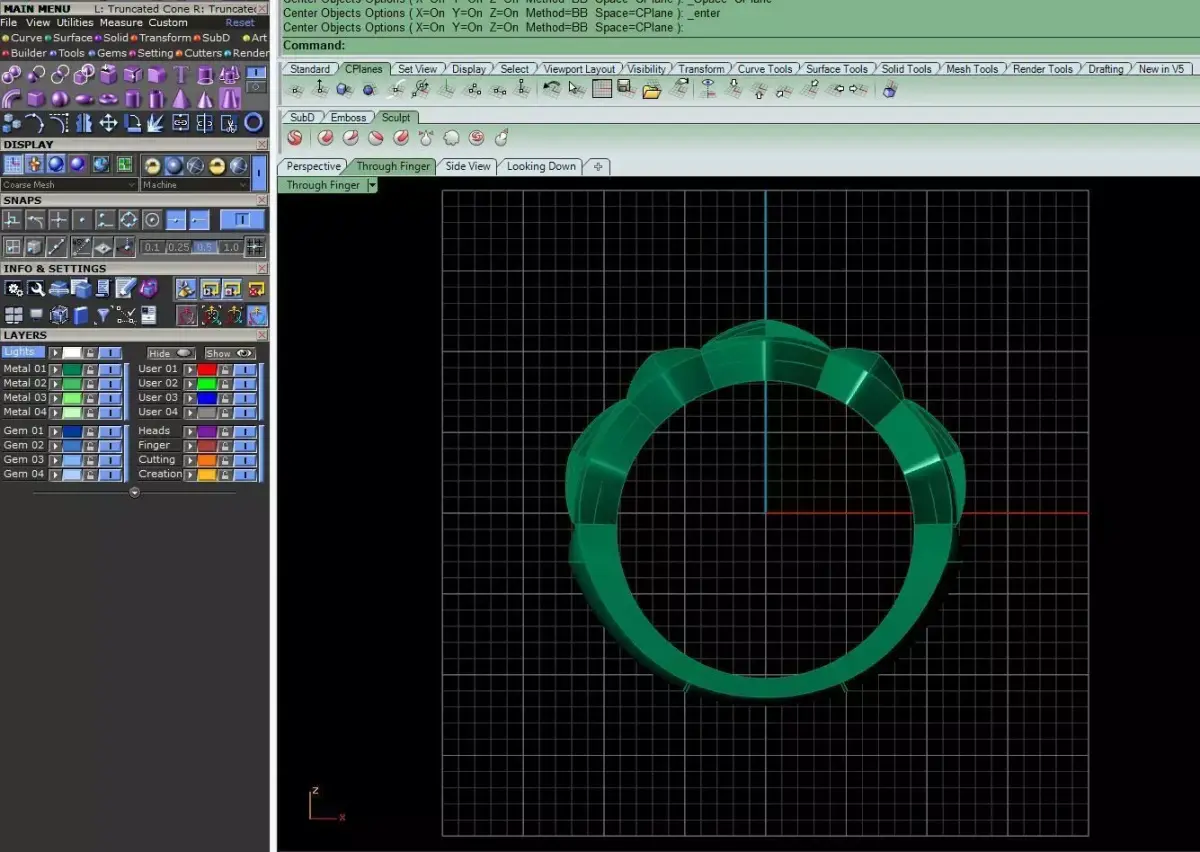Viewport: 1200px width, 852px height.
Task: Expand the Metal 01 layer arrow
Action: point(55,369)
